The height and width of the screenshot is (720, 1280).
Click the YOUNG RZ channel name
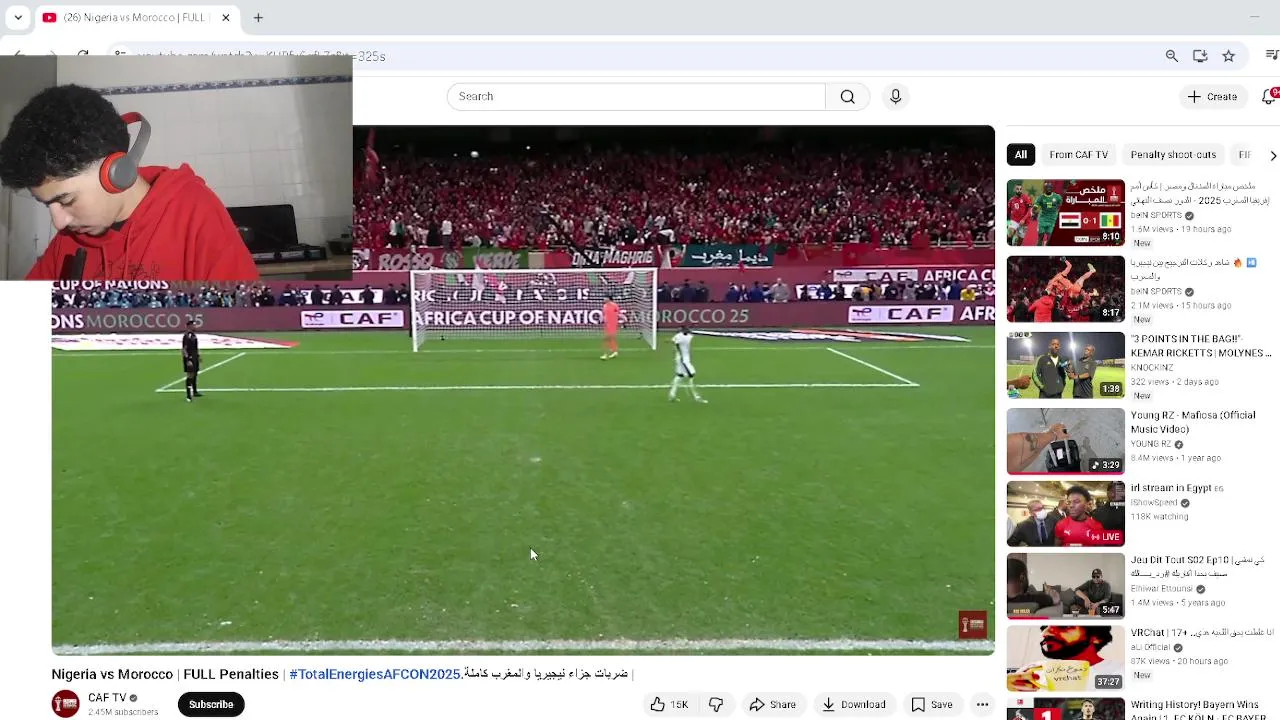click(1151, 444)
